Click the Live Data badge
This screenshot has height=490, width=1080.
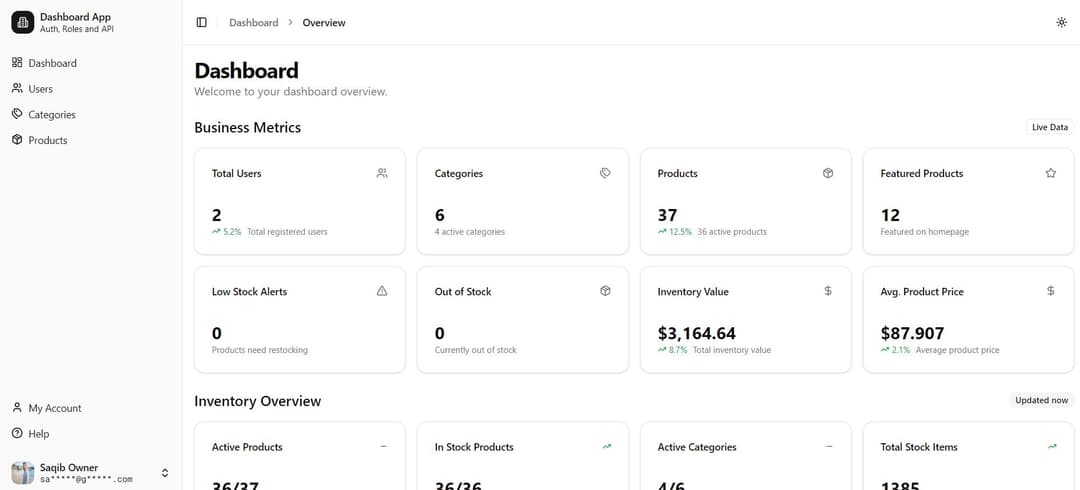[1050, 127]
